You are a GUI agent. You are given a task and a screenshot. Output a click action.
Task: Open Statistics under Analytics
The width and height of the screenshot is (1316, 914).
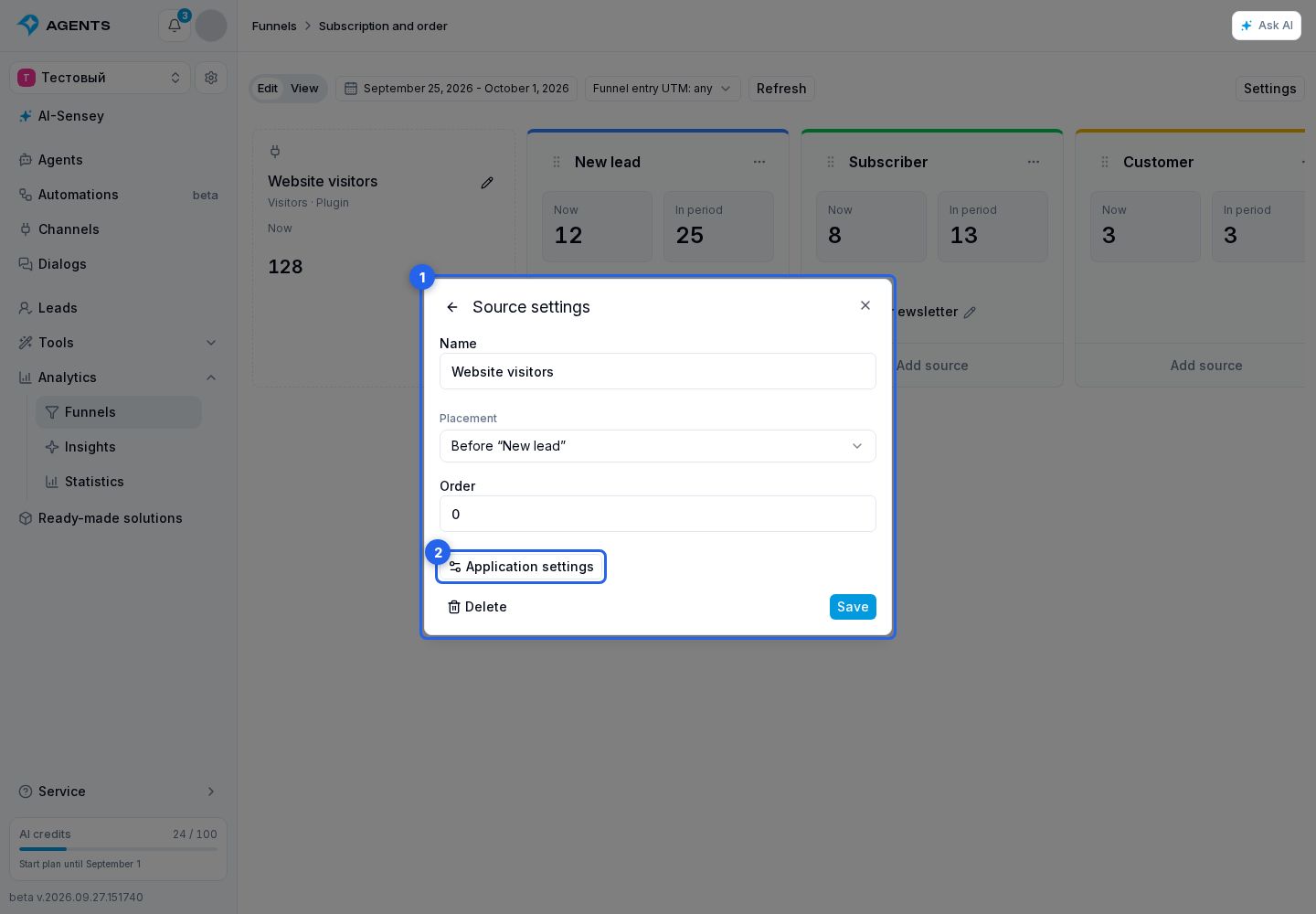pos(119,482)
